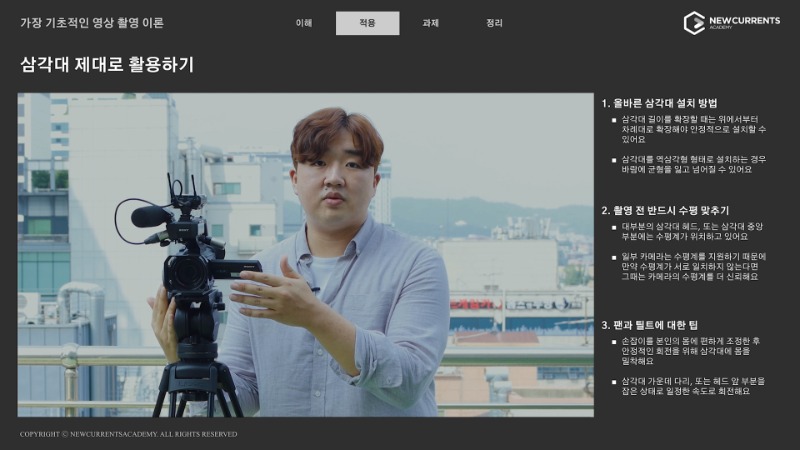800x450 pixels.
Task: Select the highlighted 적용 tab
Action: pyautogui.click(x=367, y=23)
